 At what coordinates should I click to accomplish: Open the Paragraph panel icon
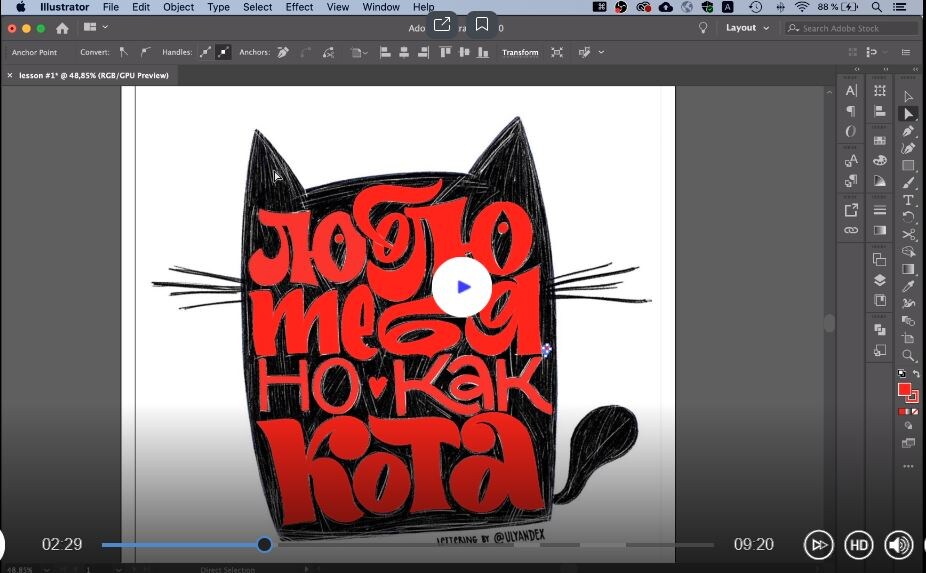tap(851, 111)
